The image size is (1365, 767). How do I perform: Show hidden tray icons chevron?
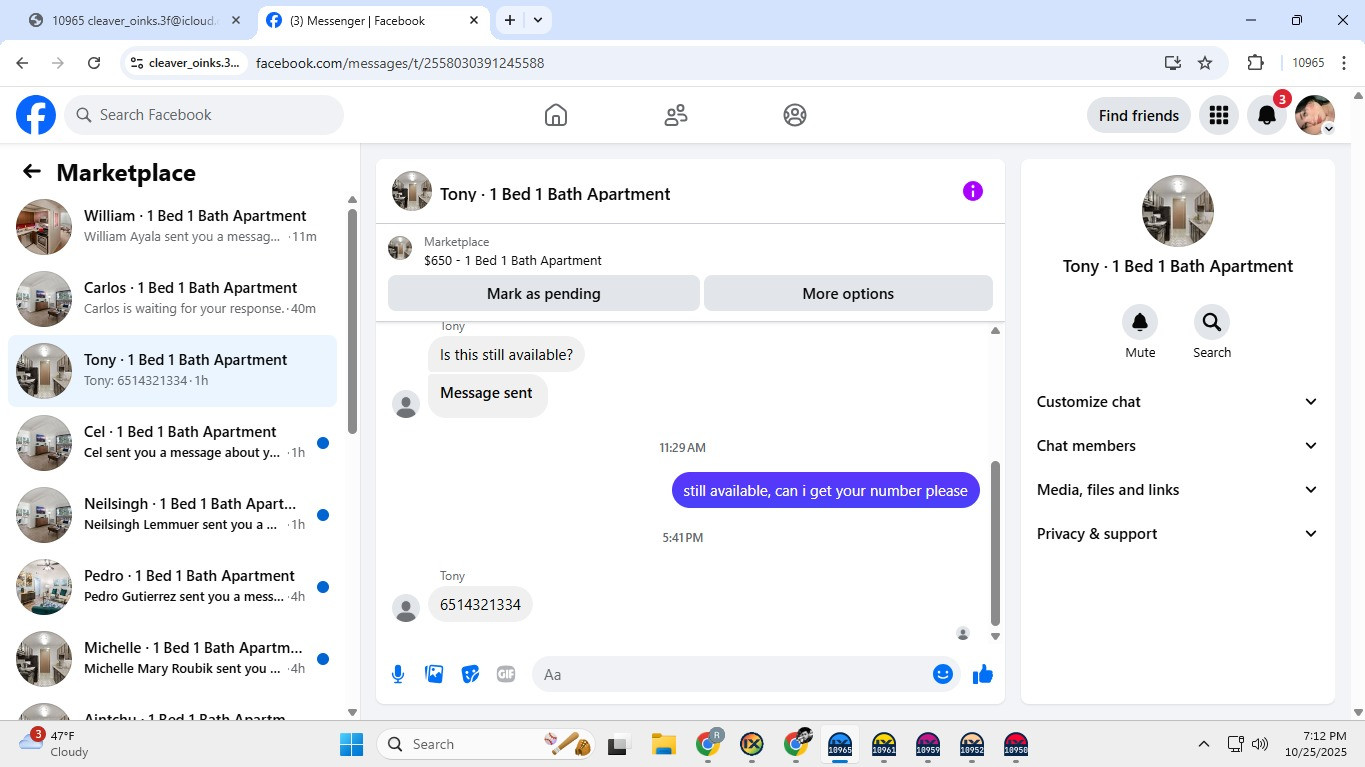point(1204,744)
